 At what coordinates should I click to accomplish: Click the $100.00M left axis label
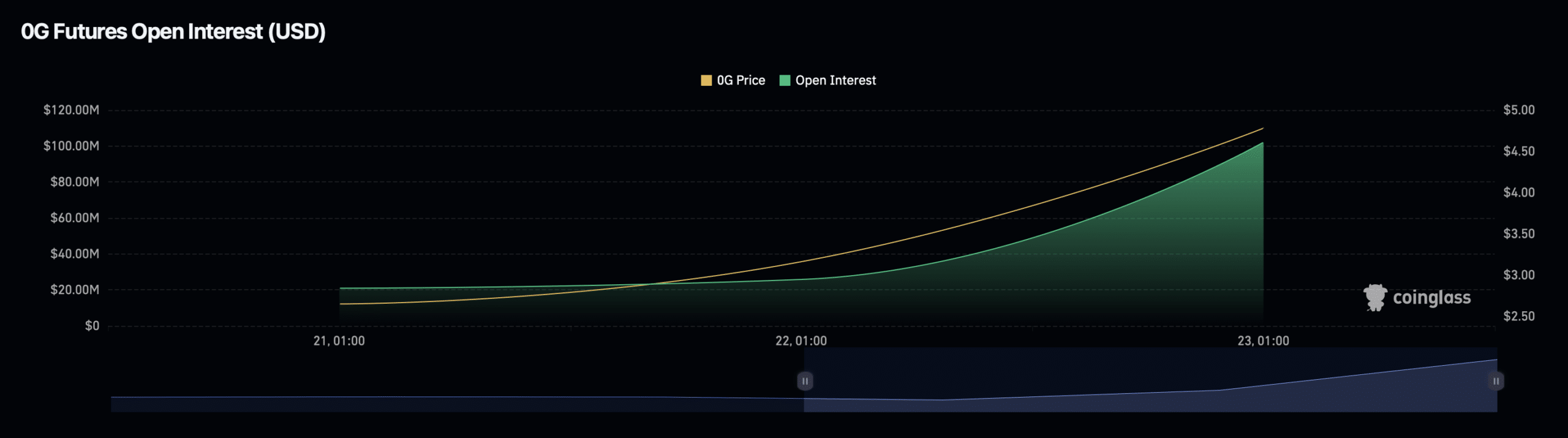tap(71, 146)
